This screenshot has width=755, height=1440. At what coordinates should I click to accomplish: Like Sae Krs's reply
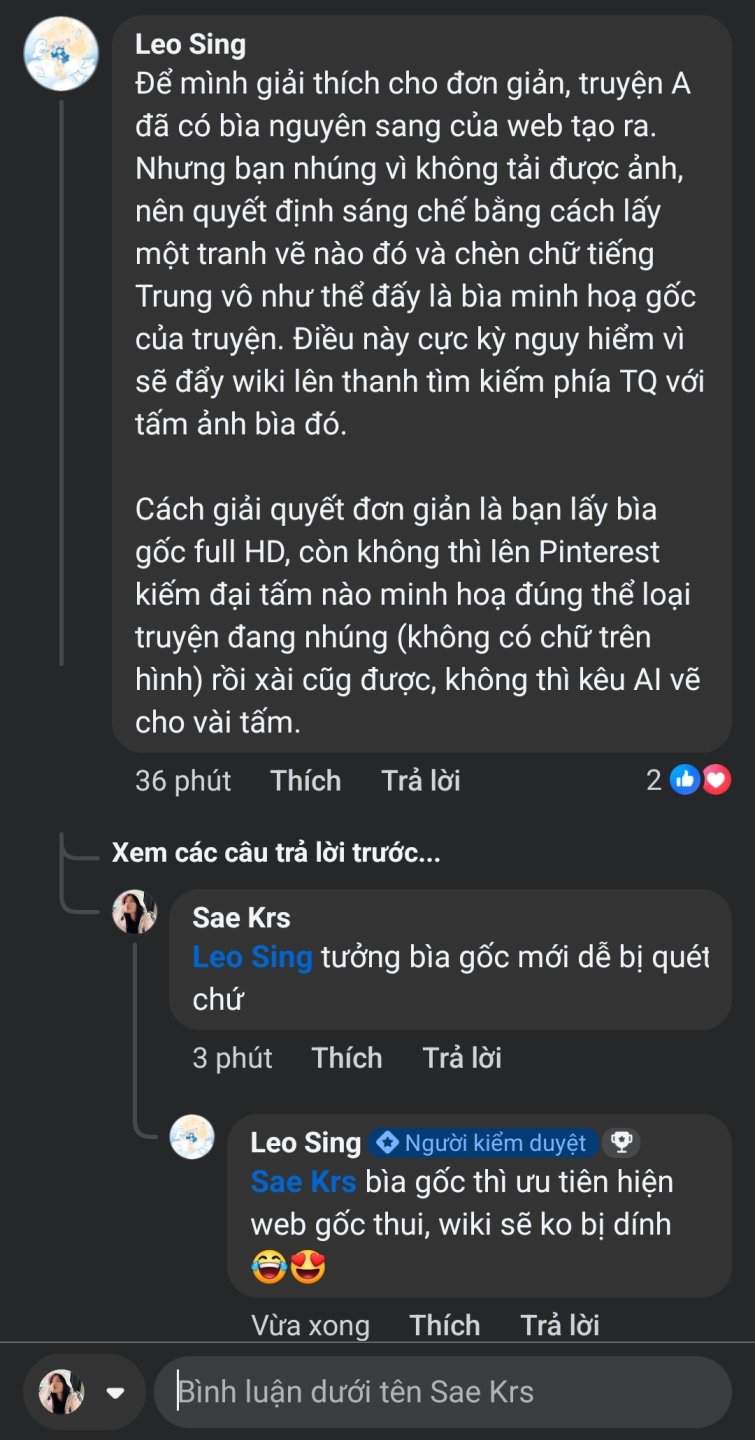point(346,1057)
